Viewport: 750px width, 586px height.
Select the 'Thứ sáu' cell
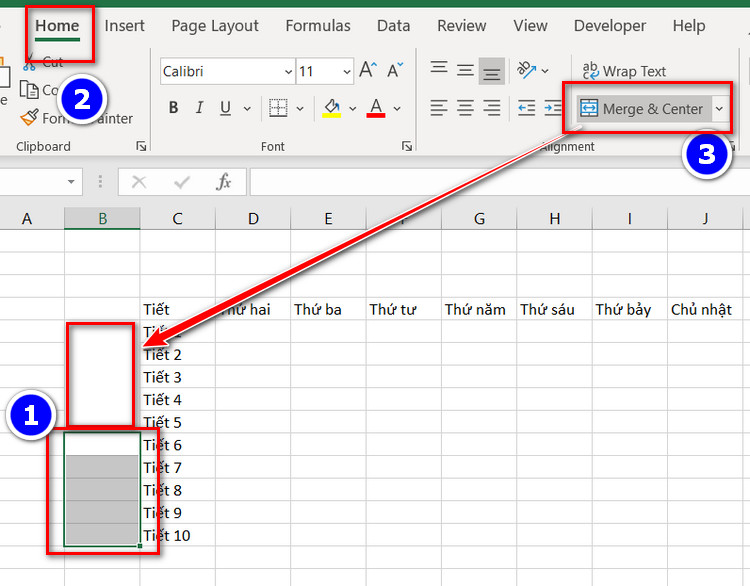tap(554, 309)
